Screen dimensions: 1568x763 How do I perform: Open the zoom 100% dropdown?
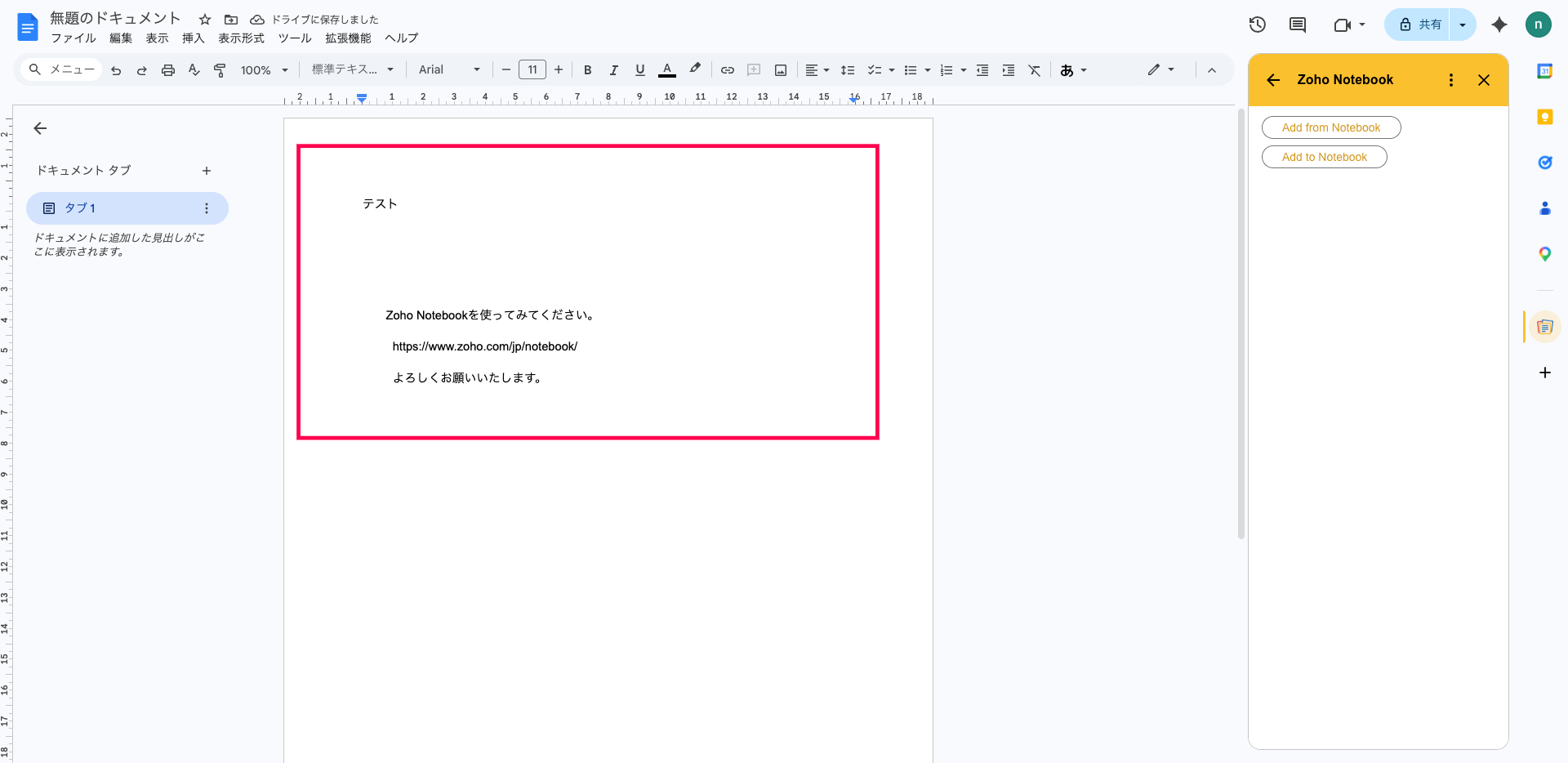(x=264, y=70)
